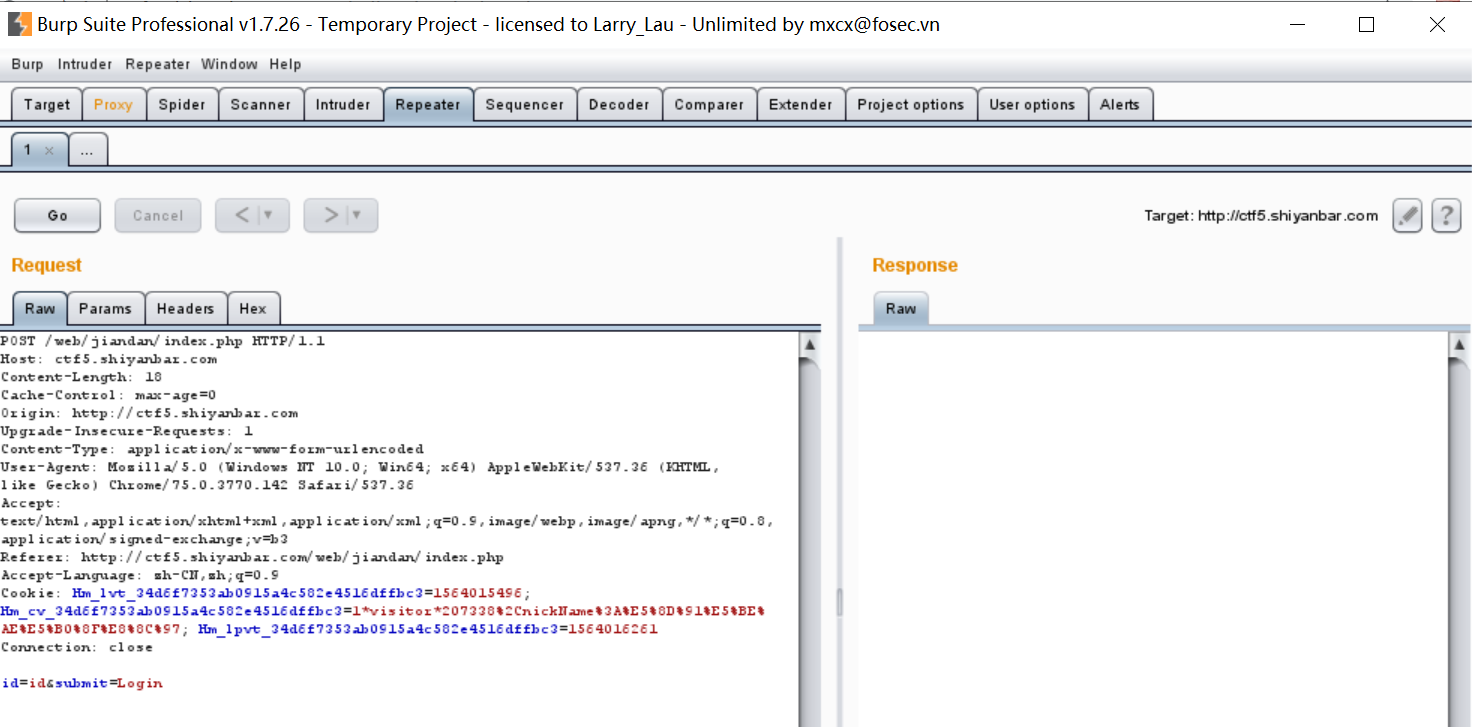
Task: Open the Repeater menu
Action: 157,64
